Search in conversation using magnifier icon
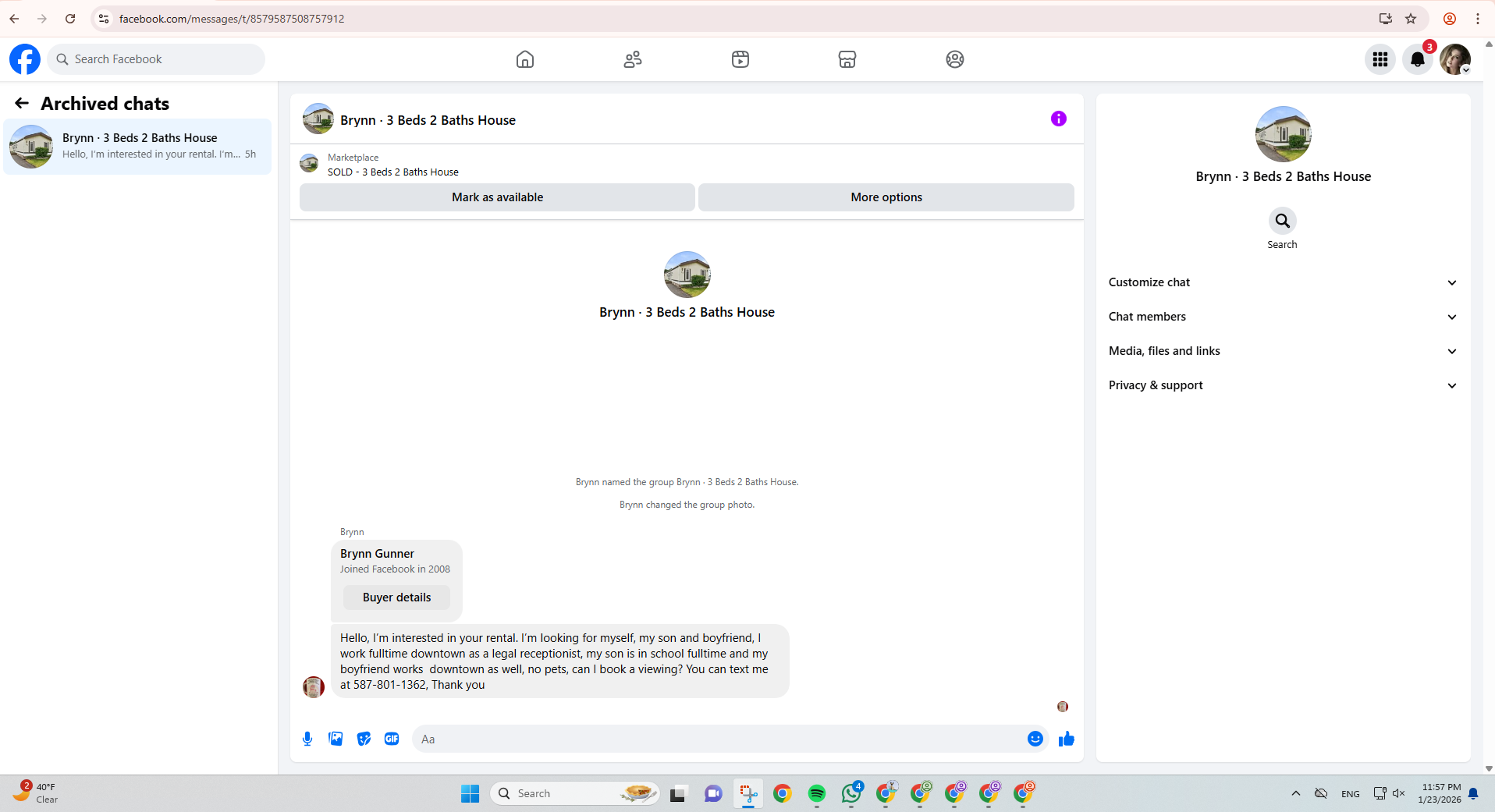1495x812 pixels. point(1283,221)
